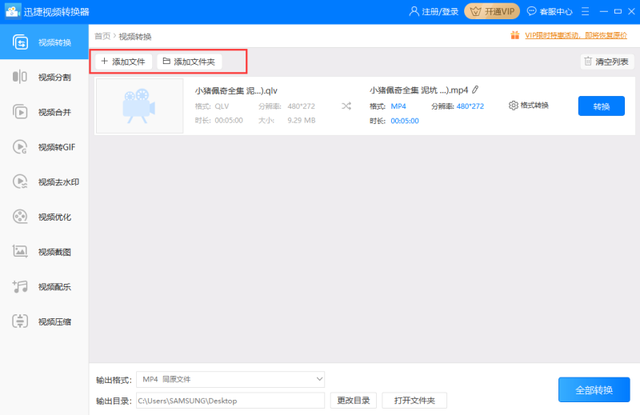Click the 添加文件夹 button
The image size is (640, 415).
point(189,62)
